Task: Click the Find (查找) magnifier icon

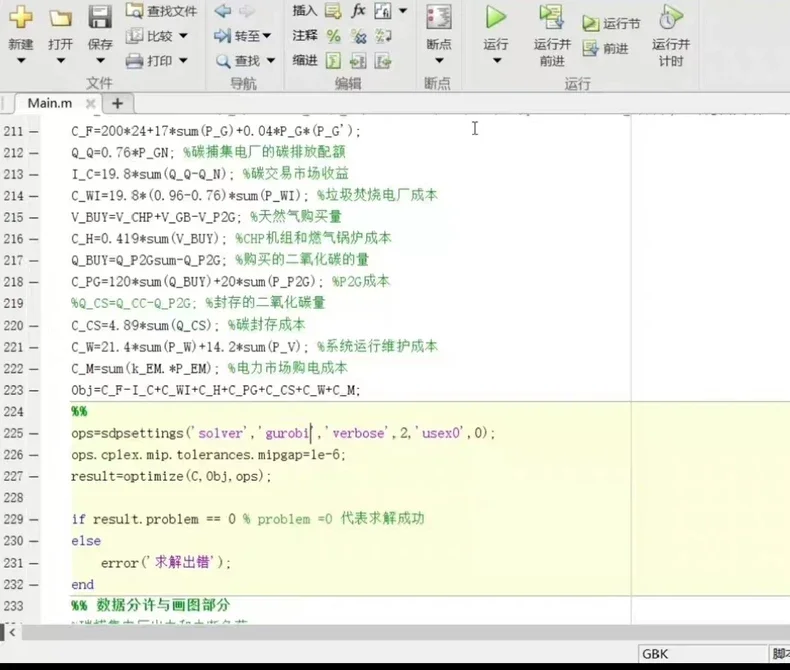Action: coord(223,61)
